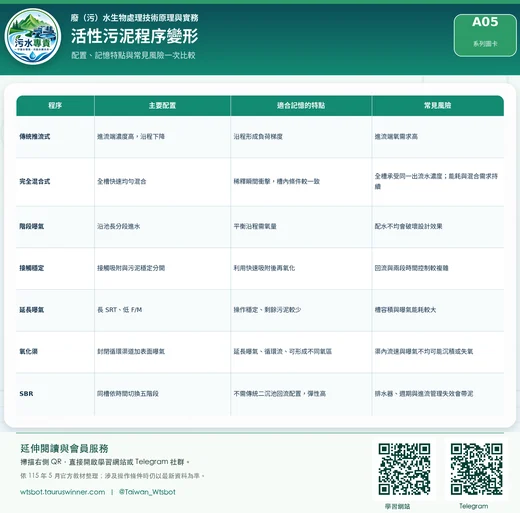Select the SBR row label
This screenshot has height=513, width=520.
(x=26, y=394)
